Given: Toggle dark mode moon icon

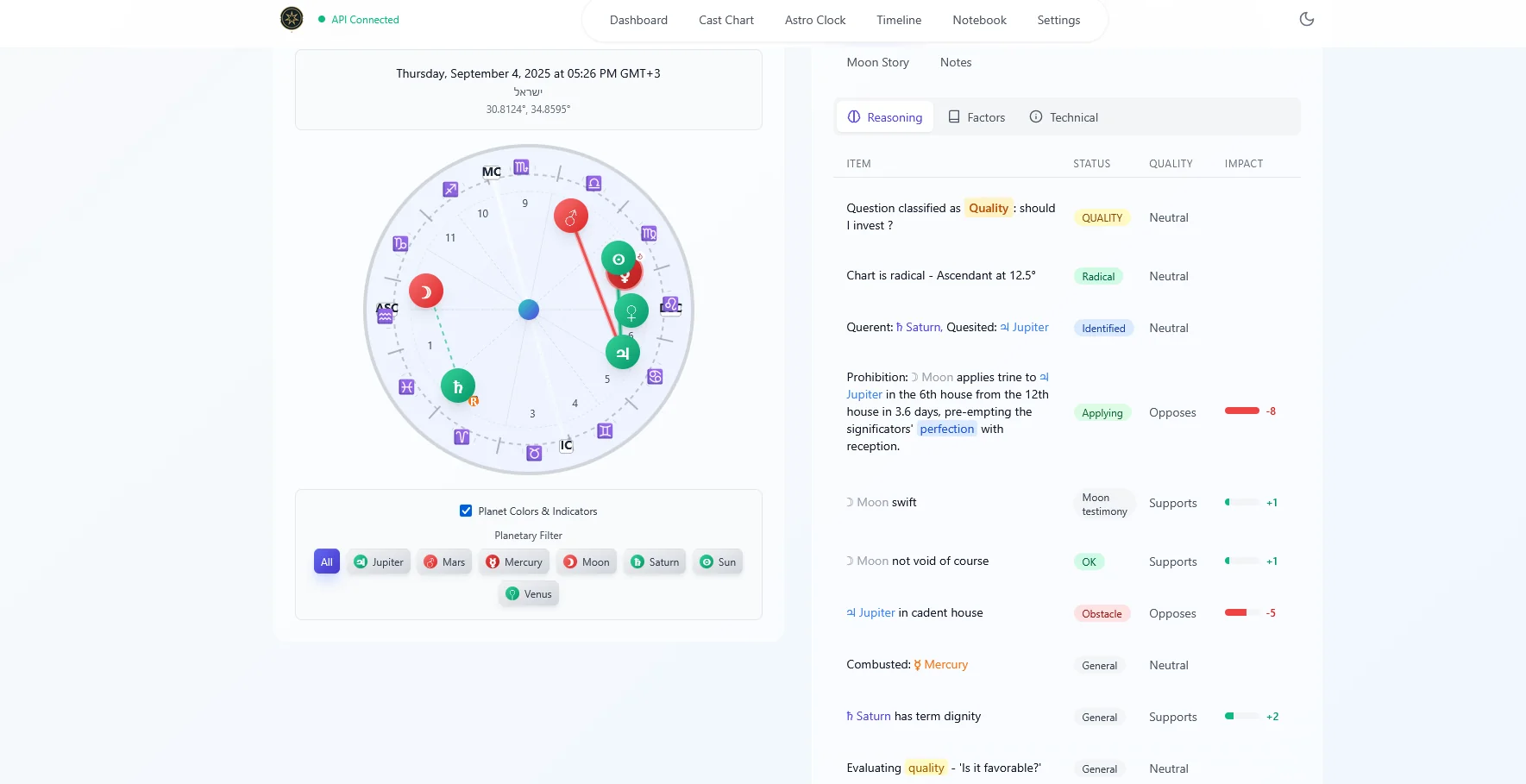Looking at the screenshot, I should 1306,19.
